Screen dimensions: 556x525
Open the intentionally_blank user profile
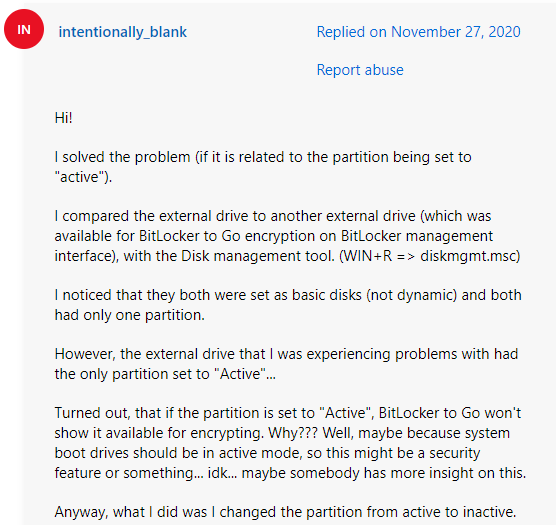[x=123, y=32]
